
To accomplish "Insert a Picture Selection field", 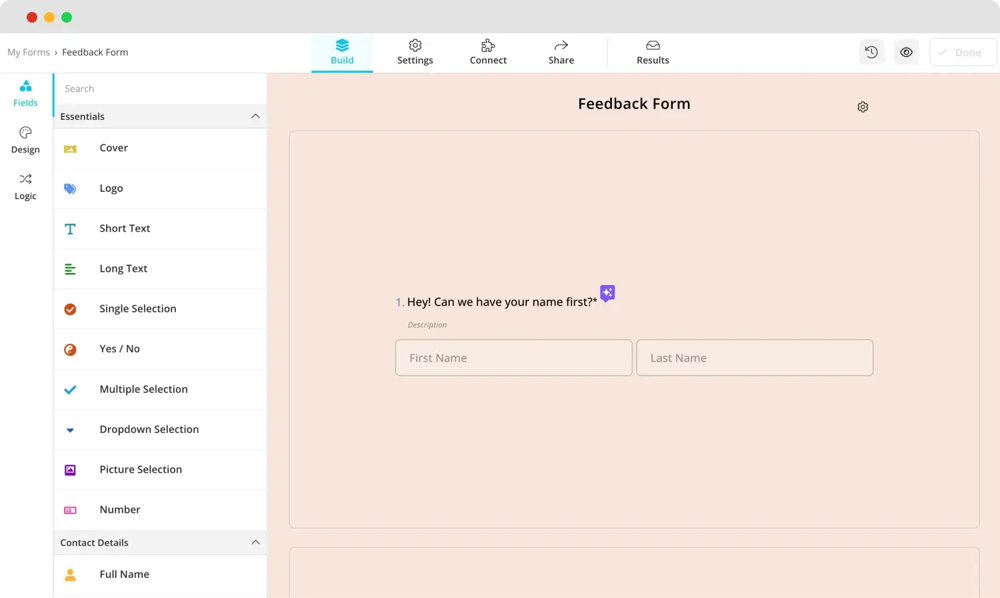I will [140, 469].
